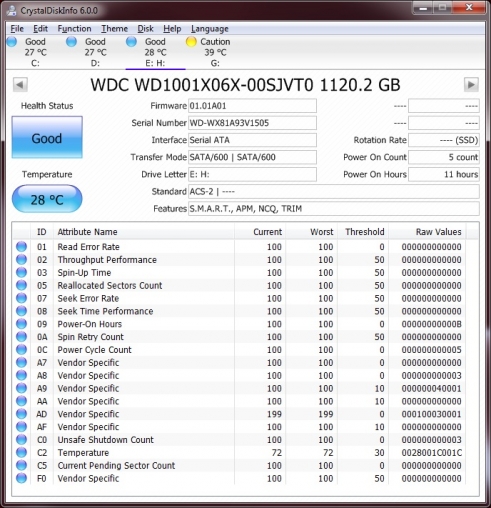Open the Language menu
The image size is (491, 508).
[210, 29]
